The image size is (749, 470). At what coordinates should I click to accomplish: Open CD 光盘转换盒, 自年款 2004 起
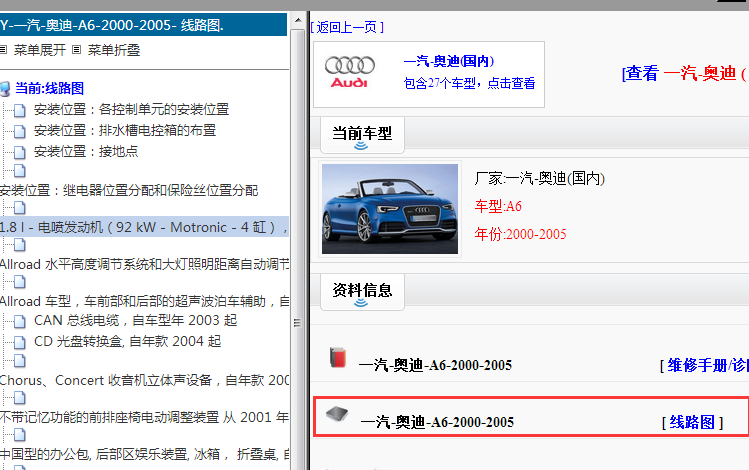tap(128, 341)
